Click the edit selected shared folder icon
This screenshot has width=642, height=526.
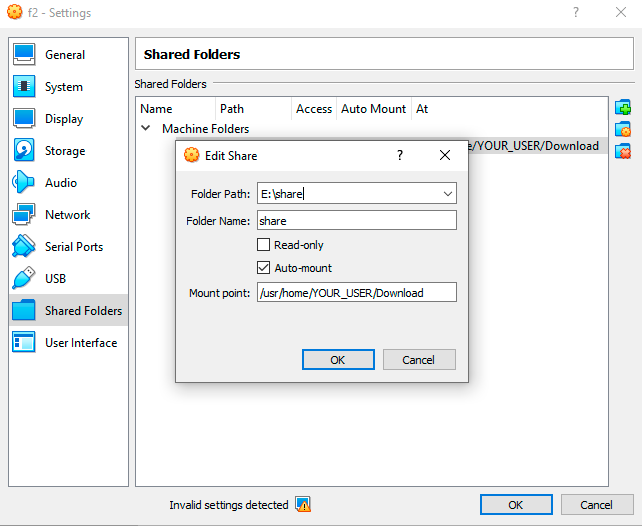tap(623, 129)
